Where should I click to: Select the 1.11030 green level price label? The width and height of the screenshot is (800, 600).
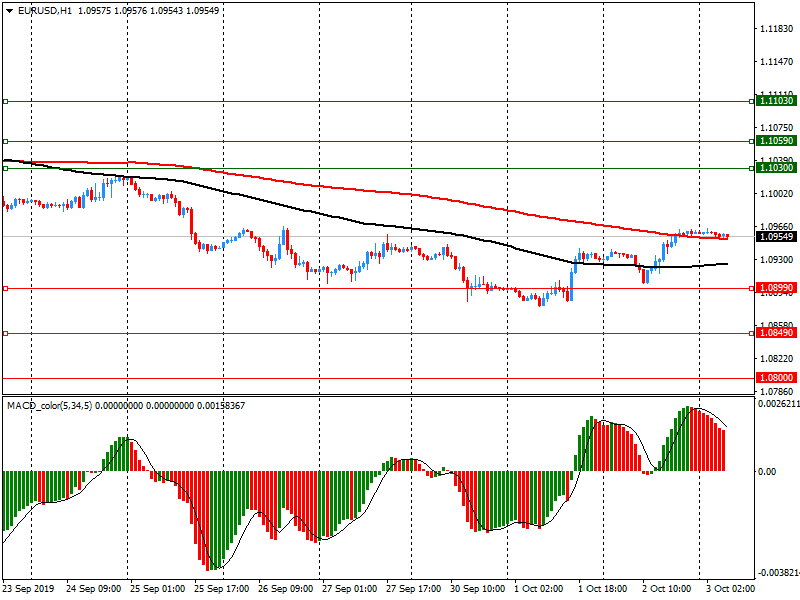pos(776,101)
